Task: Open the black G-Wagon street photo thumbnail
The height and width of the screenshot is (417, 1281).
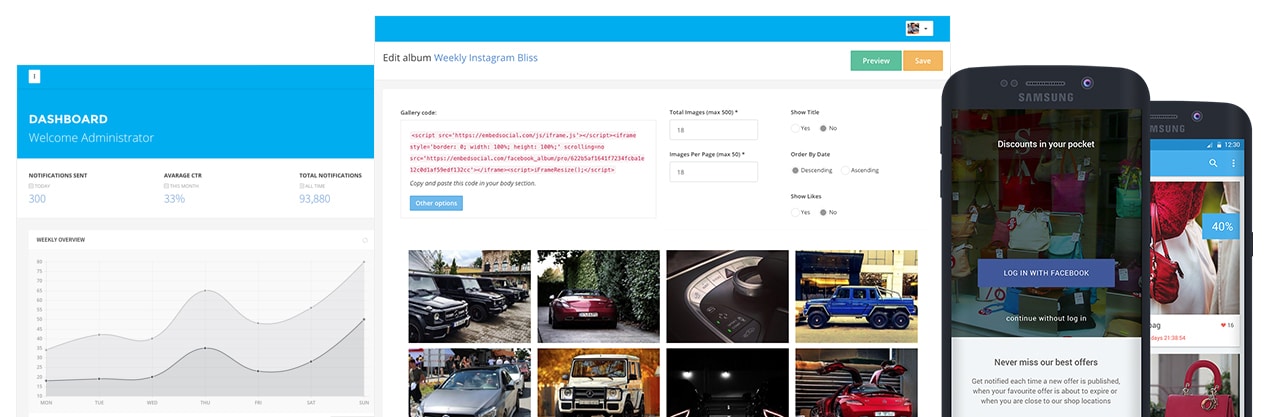Action: 469,296
